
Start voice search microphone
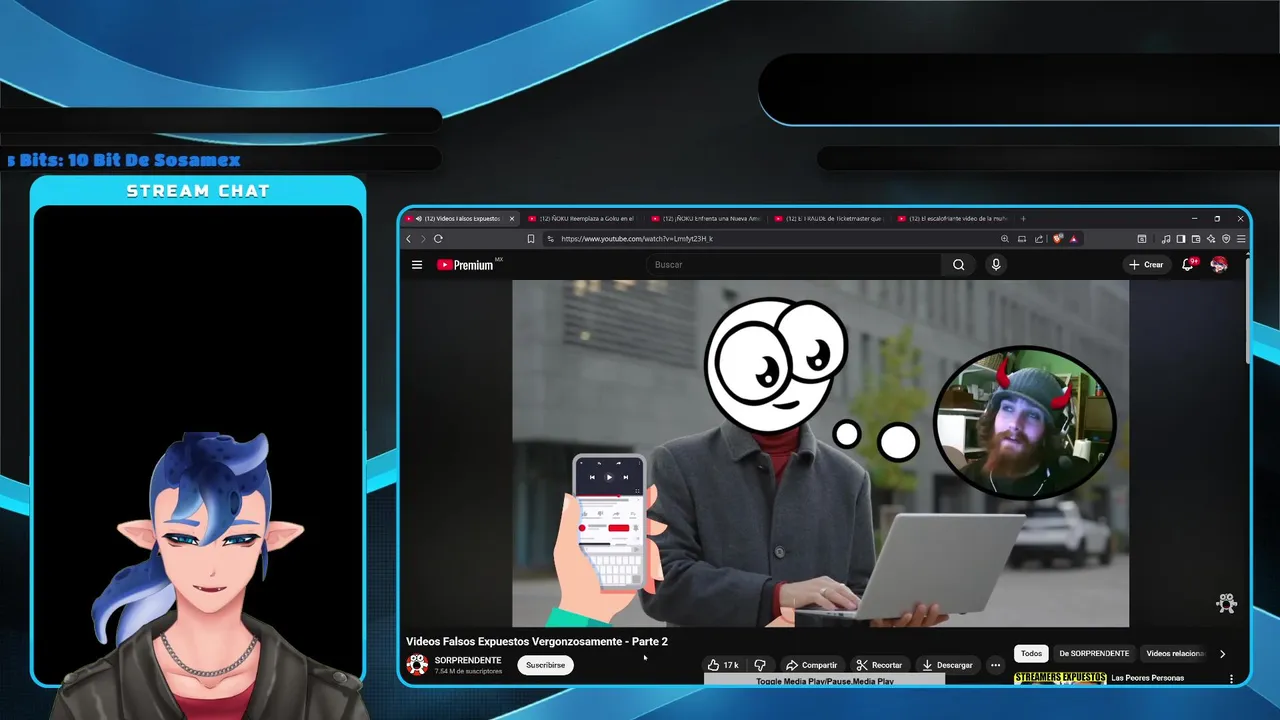click(x=995, y=265)
